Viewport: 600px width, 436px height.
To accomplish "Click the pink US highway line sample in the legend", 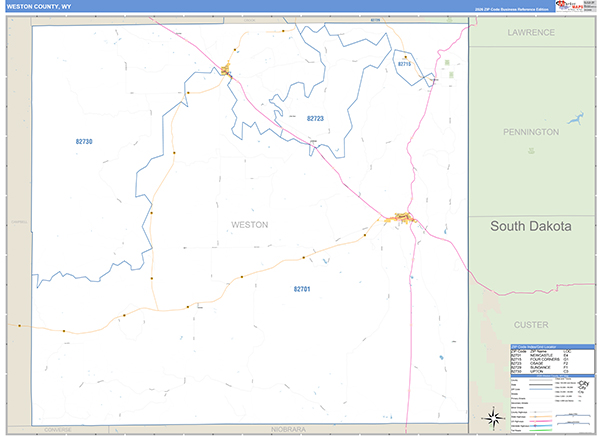I will click(541, 421).
